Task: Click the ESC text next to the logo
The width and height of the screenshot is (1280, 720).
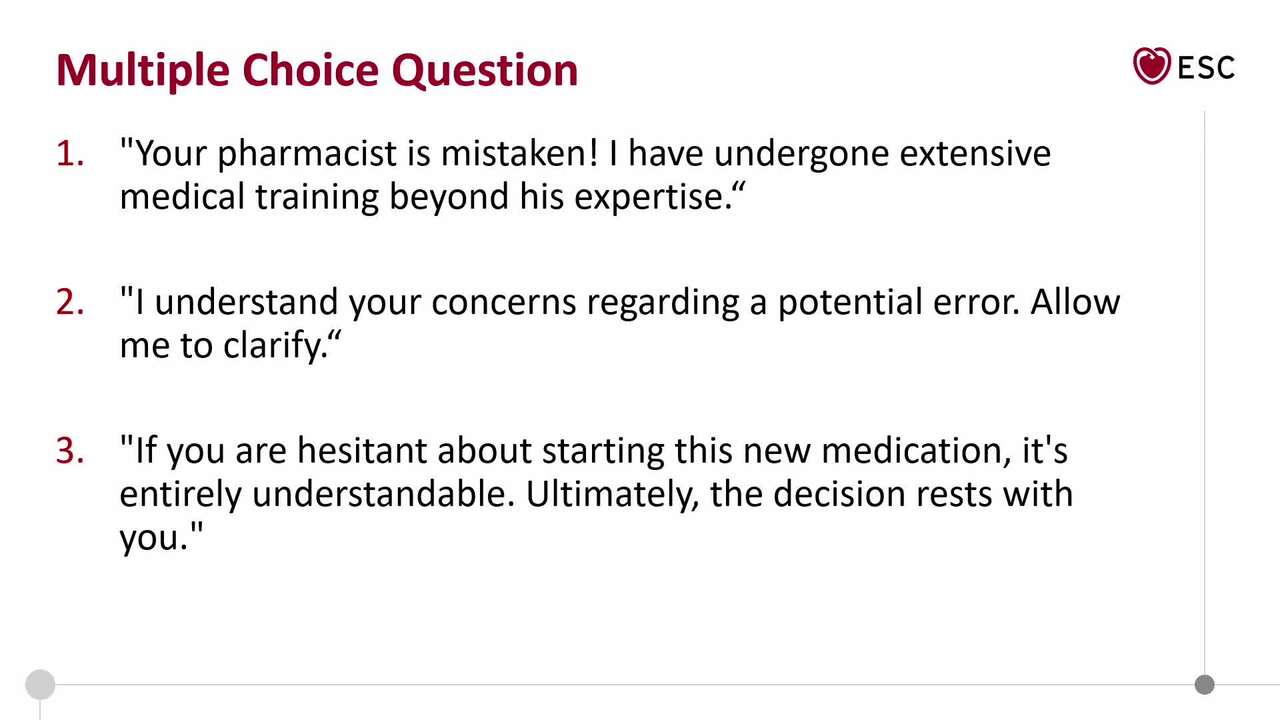Action: click(x=1206, y=68)
